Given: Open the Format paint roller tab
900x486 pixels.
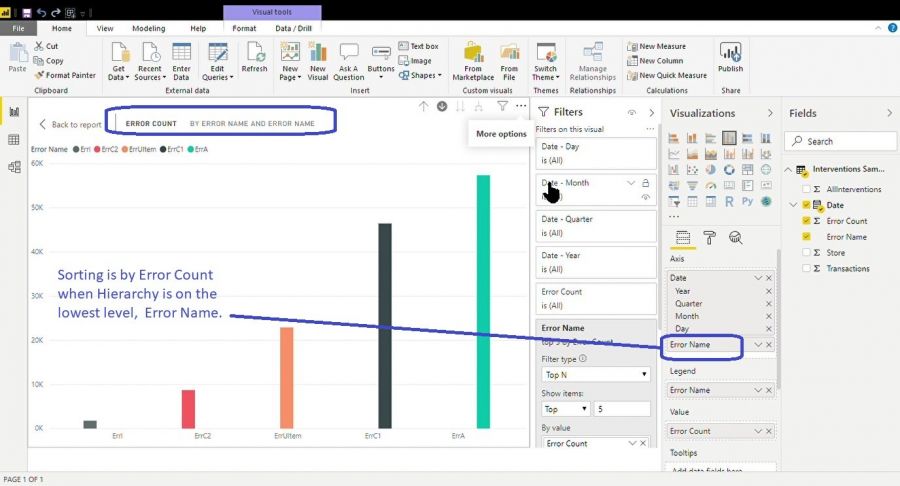Looking at the screenshot, I should (709, 238).
